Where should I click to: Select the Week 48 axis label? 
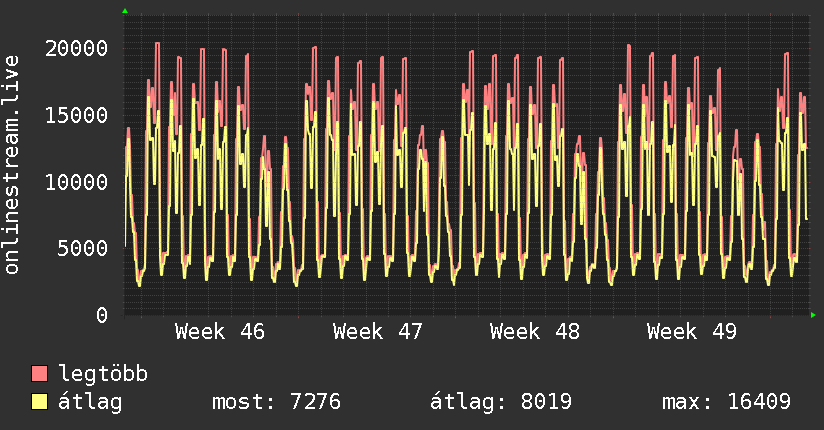coord(535,332)
